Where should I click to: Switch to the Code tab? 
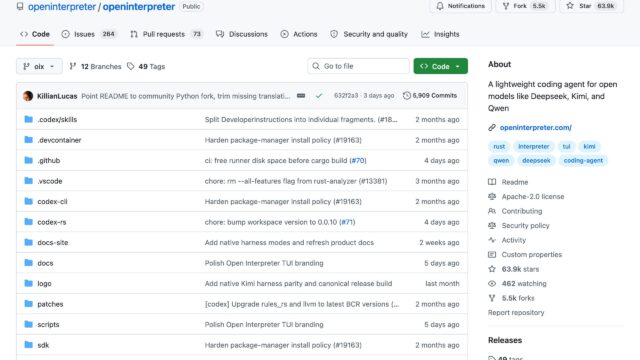(35, 34)
